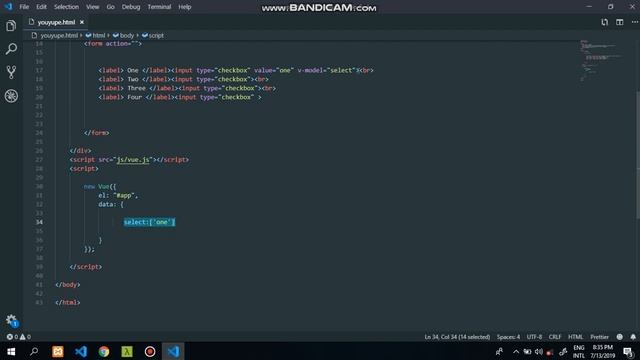
Task: Open the Selection menu
Action: [66, 7]
